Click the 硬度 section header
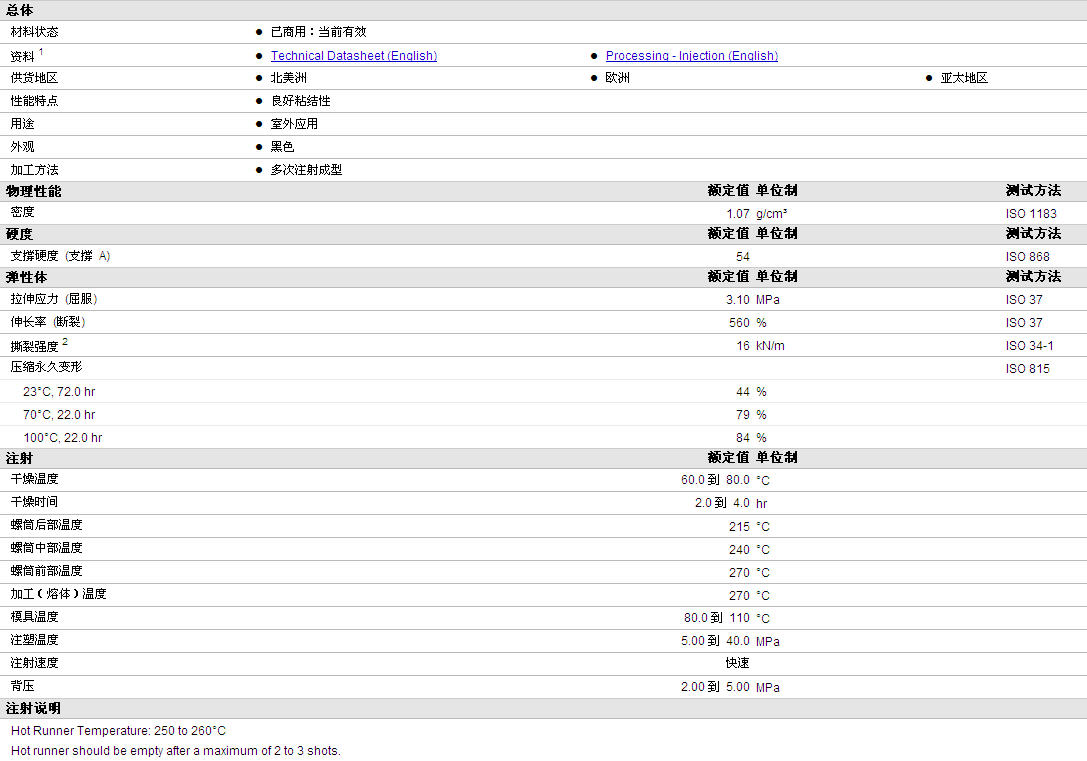The width and height of the screenshot is (1087, 761). (19, 234)
